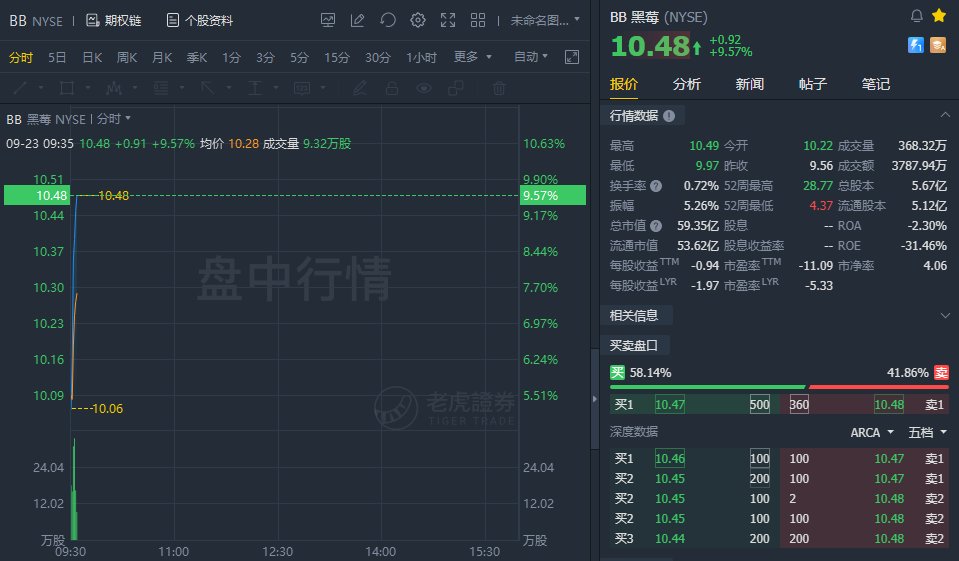This screenshot has width=959, height=561.
Task: Select the 1小时 interval
Action: tap(421, 58)
